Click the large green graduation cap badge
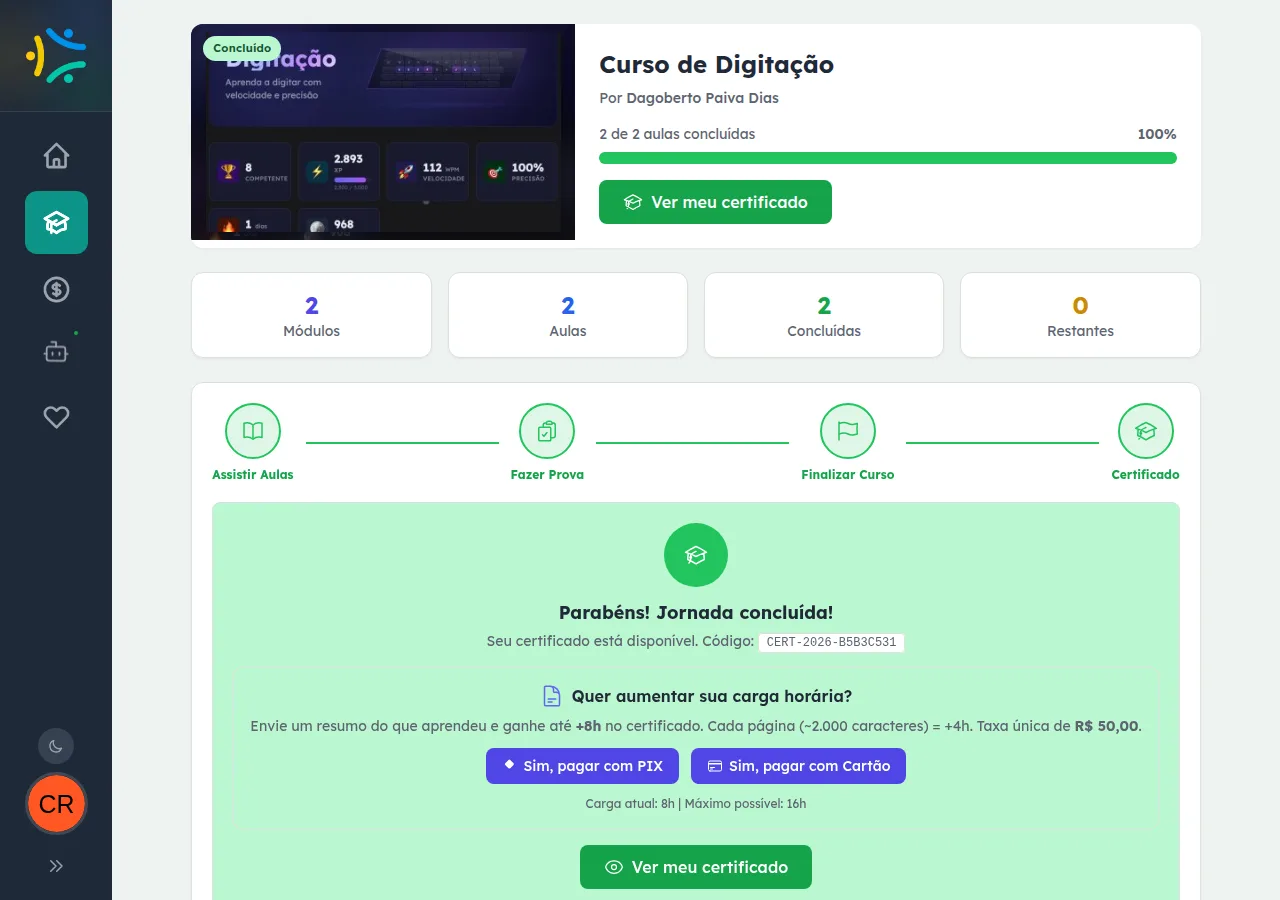 point(696,555)
